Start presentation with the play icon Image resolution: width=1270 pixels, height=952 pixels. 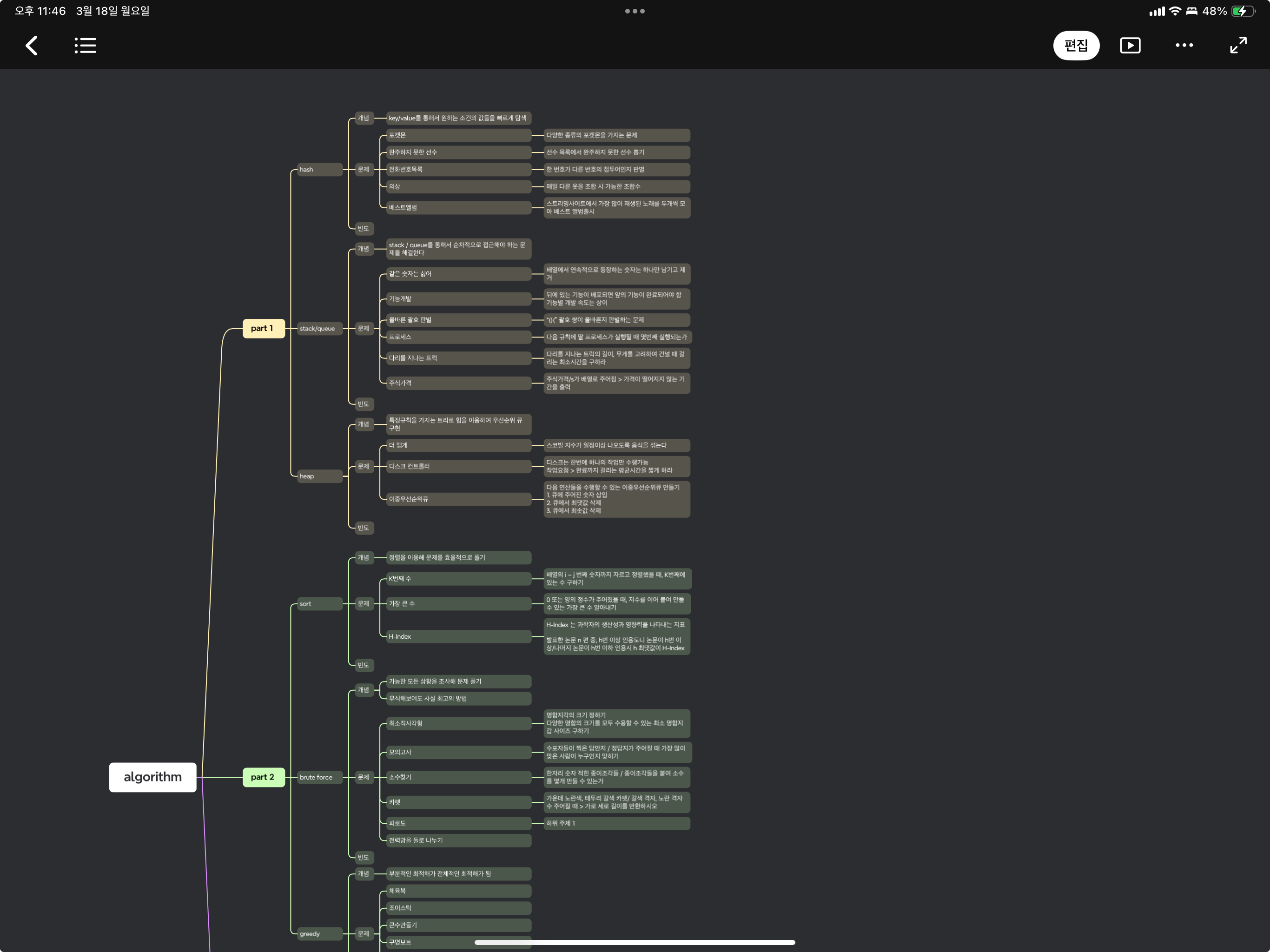pos(1130,46)
